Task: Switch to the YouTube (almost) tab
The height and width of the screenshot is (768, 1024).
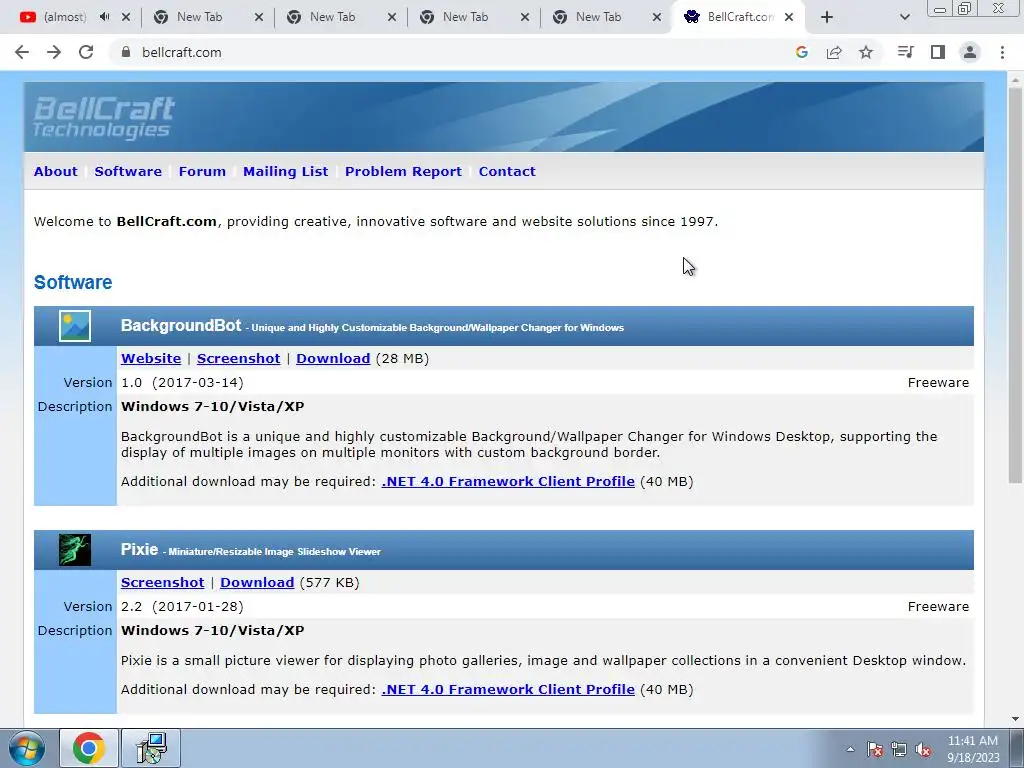Action: pyautogui.click(x=64, y=17)
